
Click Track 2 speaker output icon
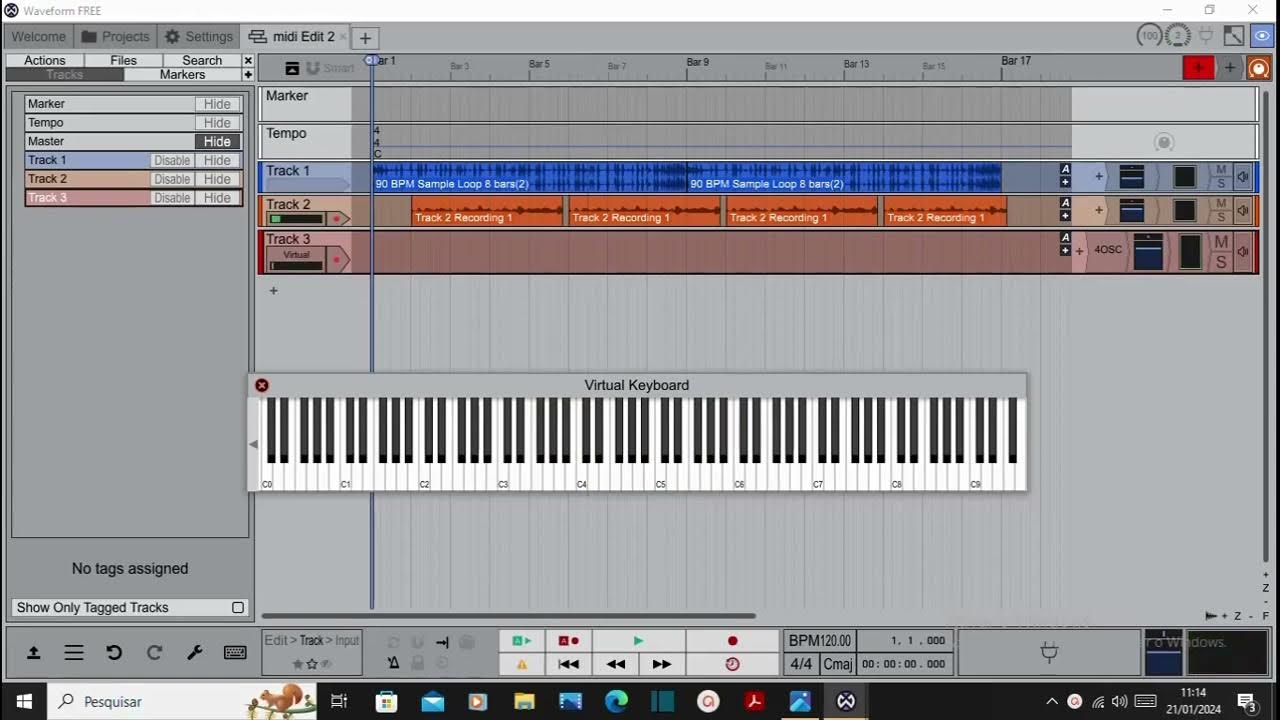coord(1243,210)
